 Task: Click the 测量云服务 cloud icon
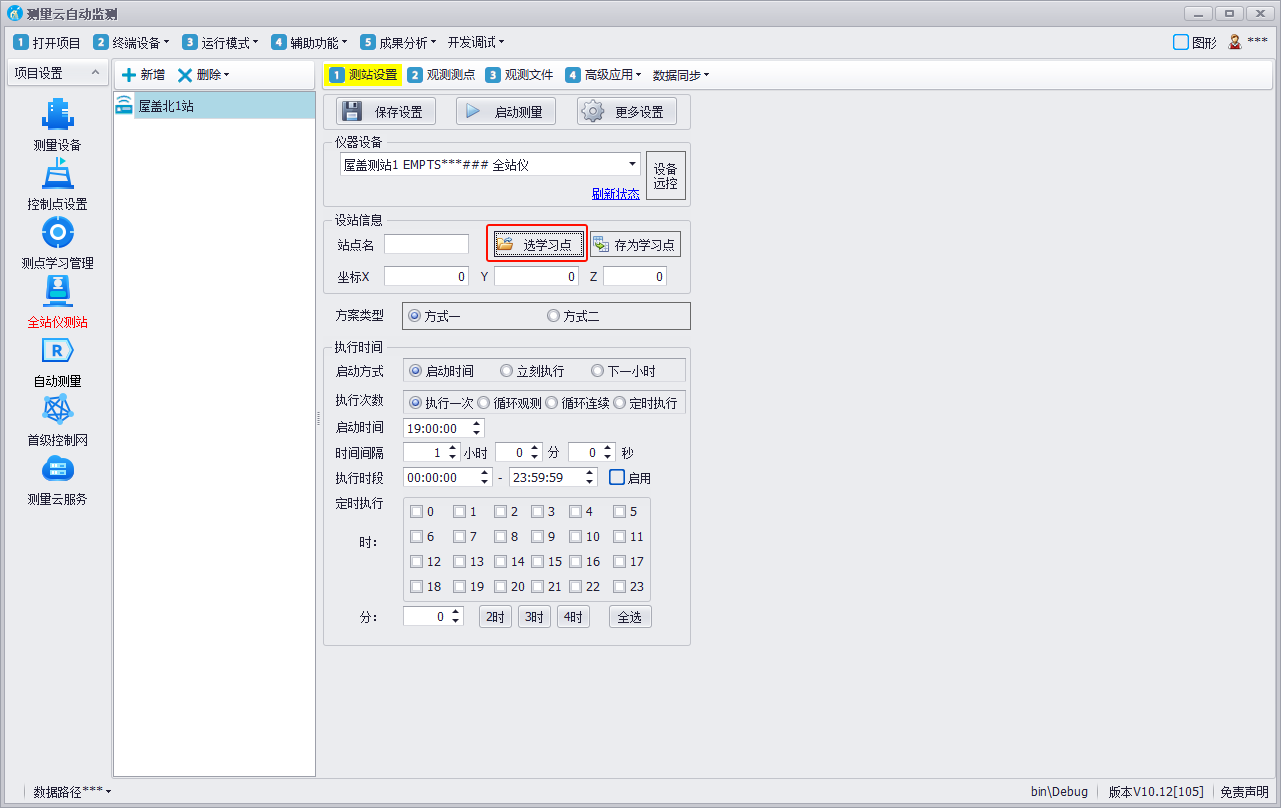point(57,470)
